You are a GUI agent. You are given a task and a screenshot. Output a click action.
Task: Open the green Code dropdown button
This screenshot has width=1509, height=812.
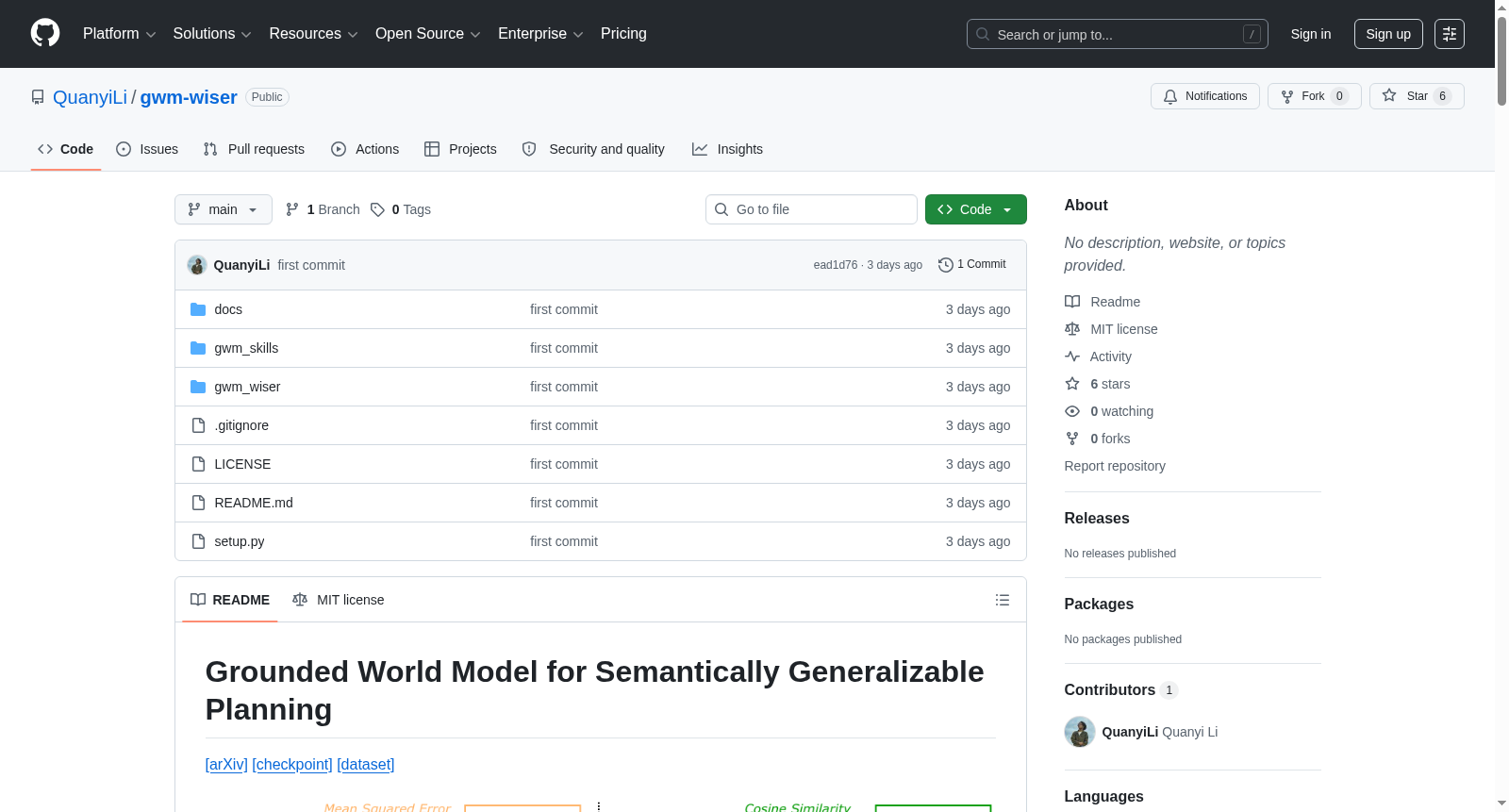coord(976,209)
